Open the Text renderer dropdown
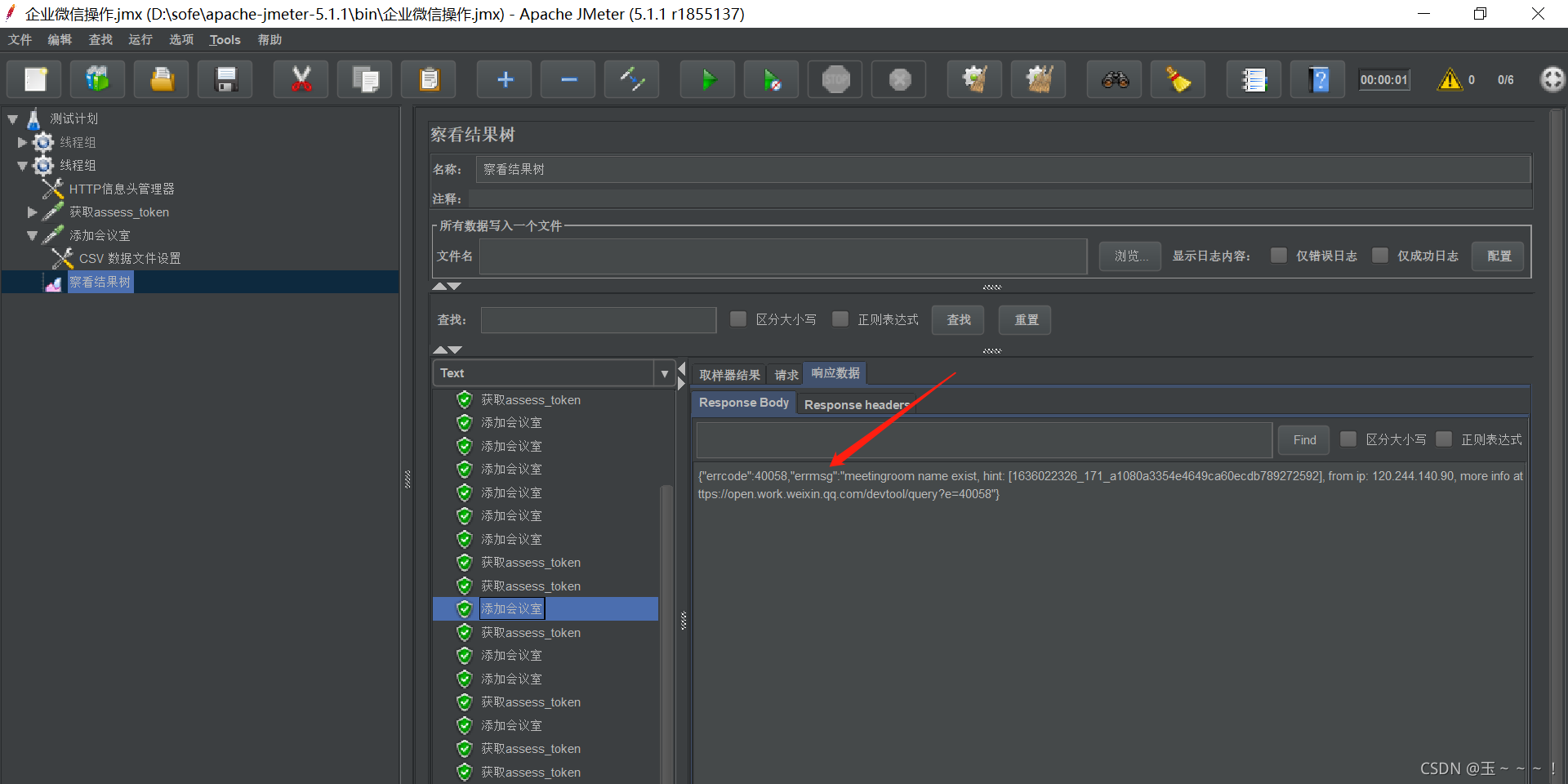 pyautogui.click(x=665, y=373)
